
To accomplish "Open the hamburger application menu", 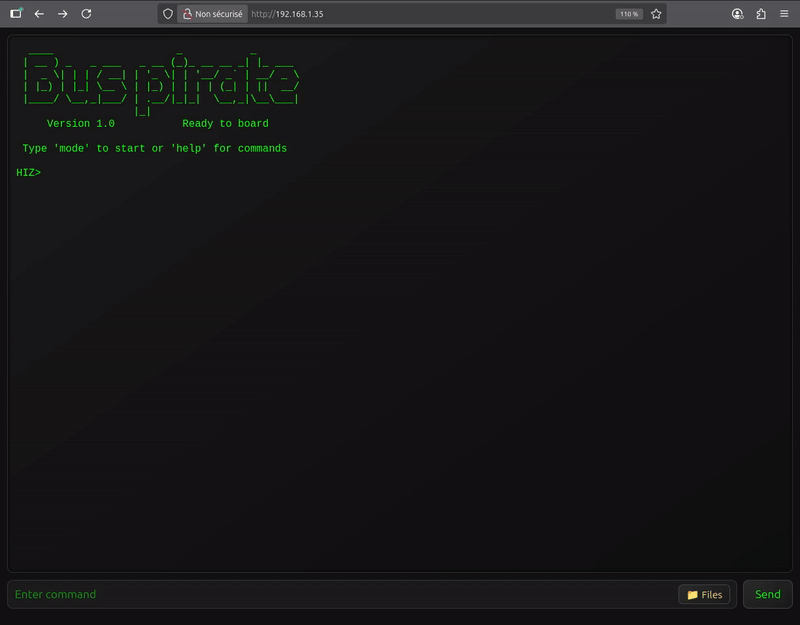I will 784,14.
